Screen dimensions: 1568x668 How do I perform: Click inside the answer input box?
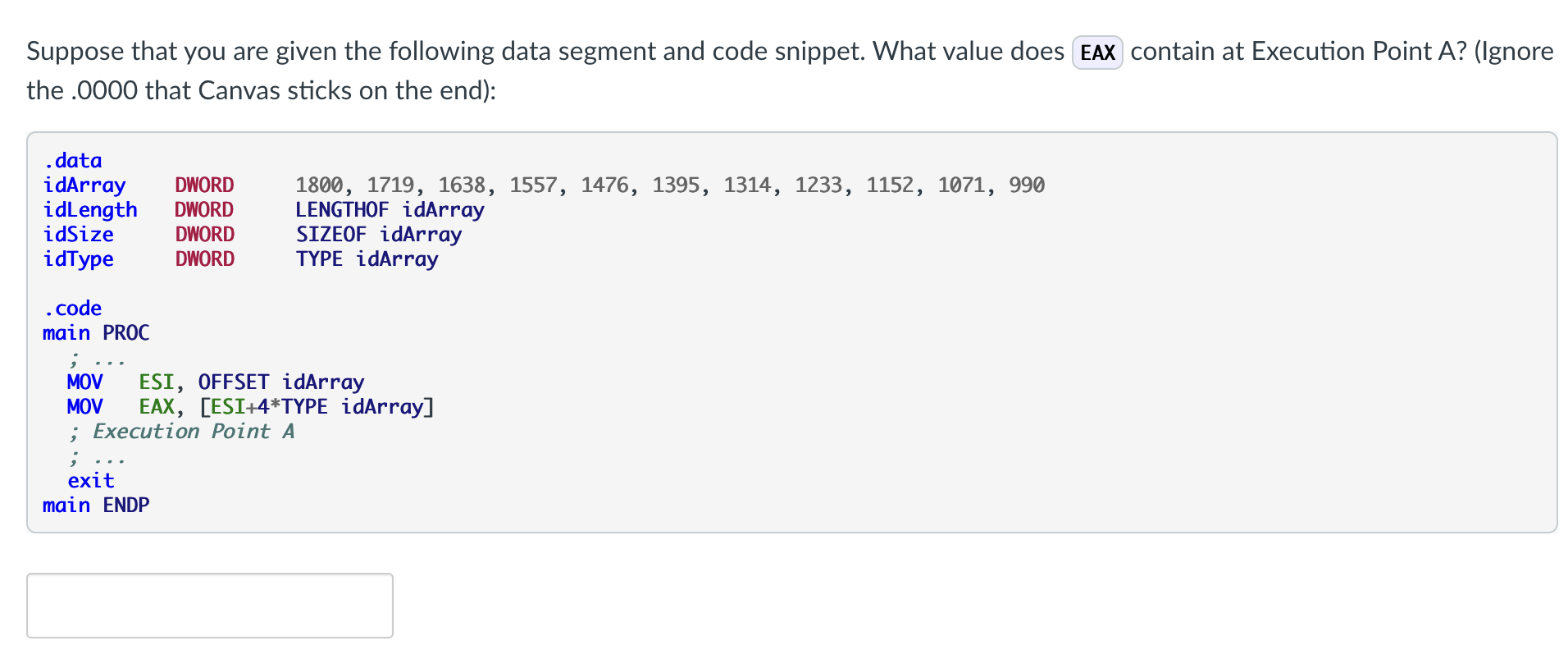click(x=208, y=605)
